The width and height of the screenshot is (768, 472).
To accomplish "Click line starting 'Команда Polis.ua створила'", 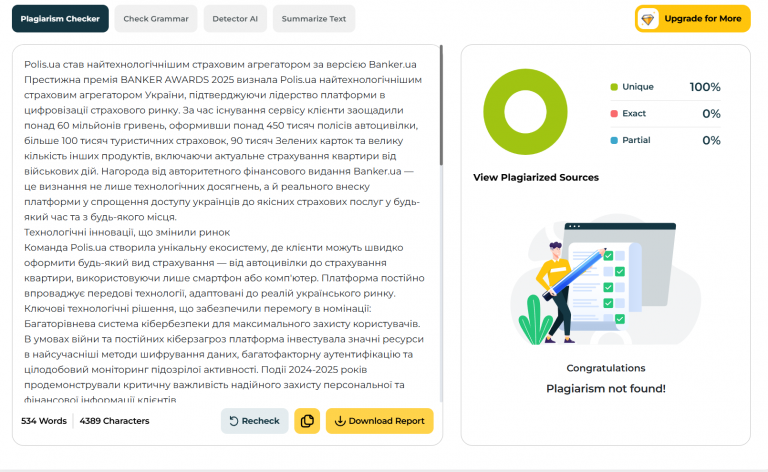I will [x=214, y=247].
